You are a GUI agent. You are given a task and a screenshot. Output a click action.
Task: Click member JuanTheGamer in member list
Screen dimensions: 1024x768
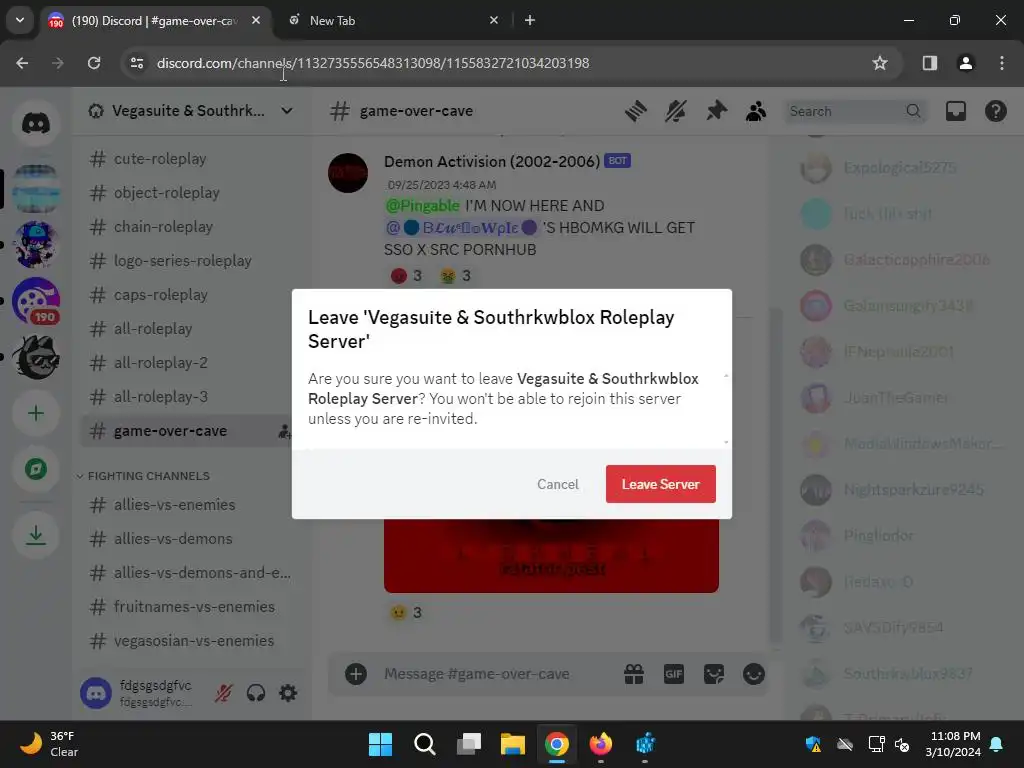896,398
